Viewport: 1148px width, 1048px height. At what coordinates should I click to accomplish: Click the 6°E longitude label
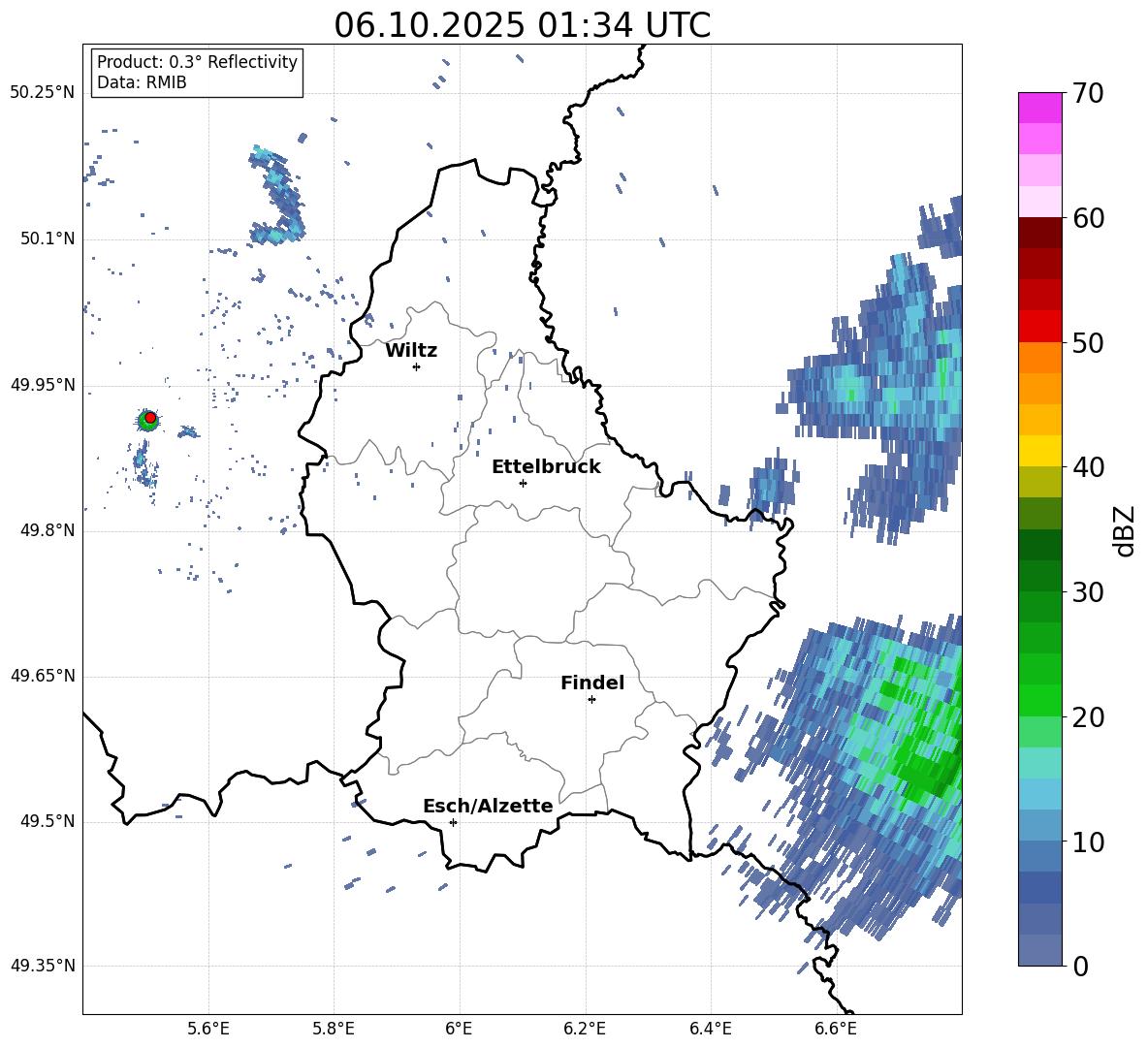tap(459, 1029)
